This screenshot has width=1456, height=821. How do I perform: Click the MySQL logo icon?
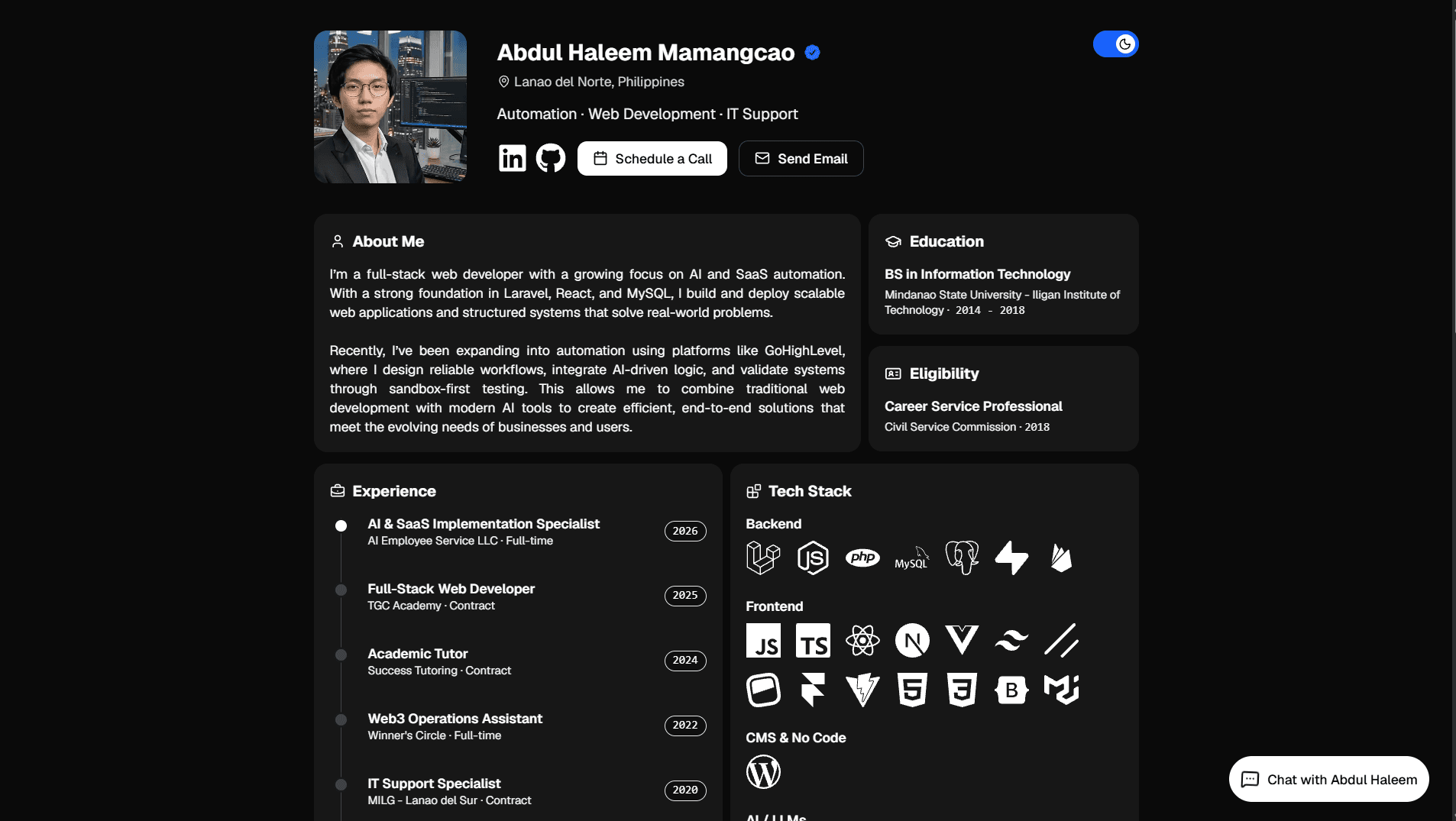click(x=912, y=558)
